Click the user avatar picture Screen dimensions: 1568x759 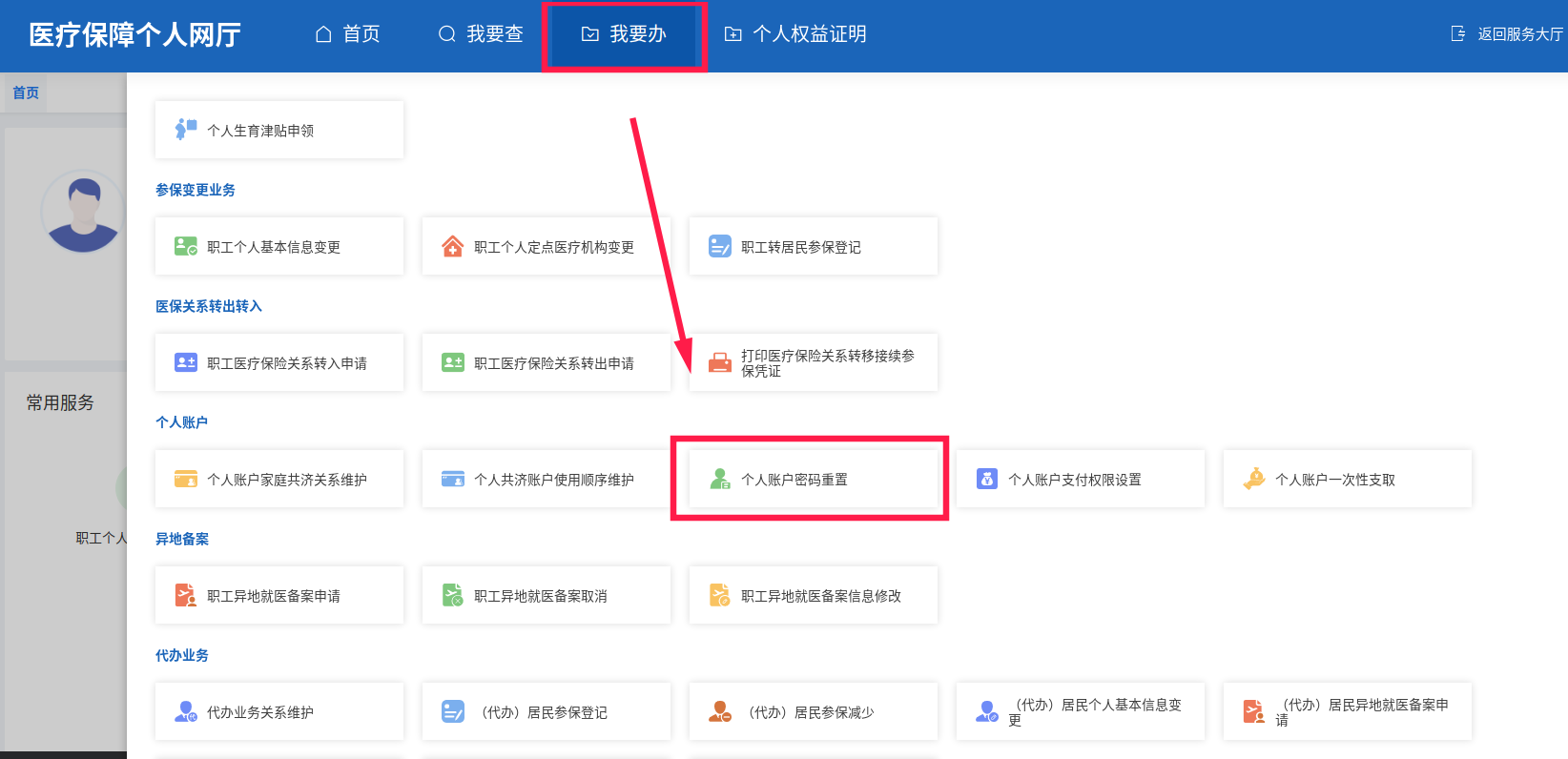(x=83, y=212)
